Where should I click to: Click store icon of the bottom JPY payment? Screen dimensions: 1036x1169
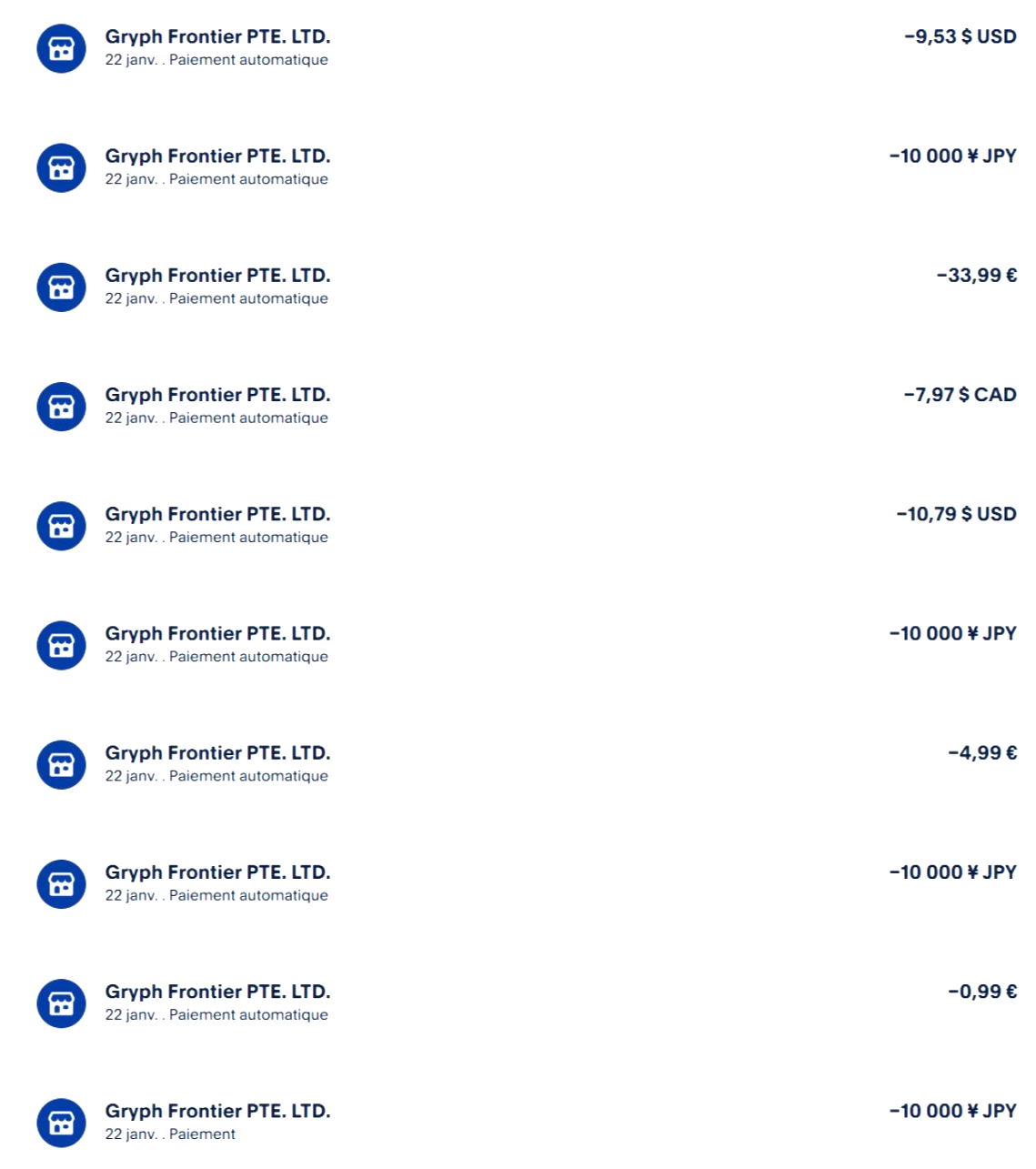[x=61, y=1123]
